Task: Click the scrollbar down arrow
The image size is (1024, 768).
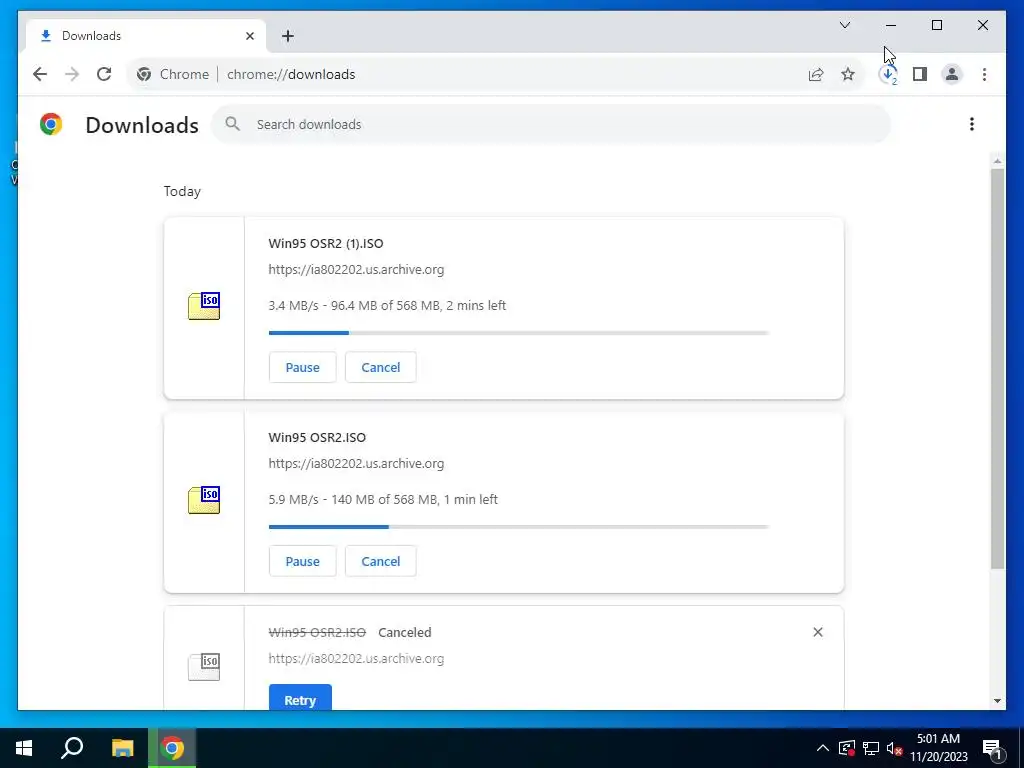Action: pyautogui.click(x=997, y=701)
